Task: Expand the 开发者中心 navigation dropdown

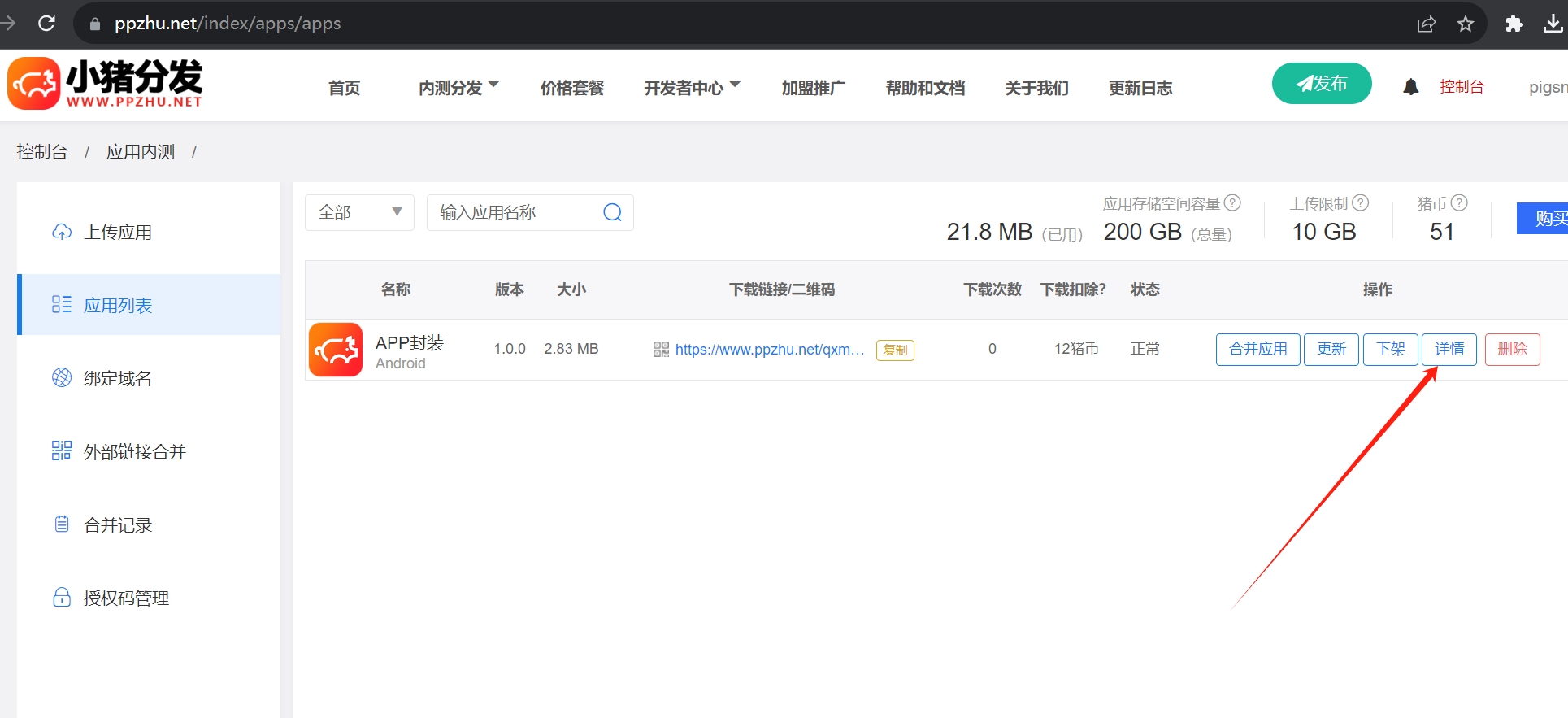Action: tap(692, 88)
